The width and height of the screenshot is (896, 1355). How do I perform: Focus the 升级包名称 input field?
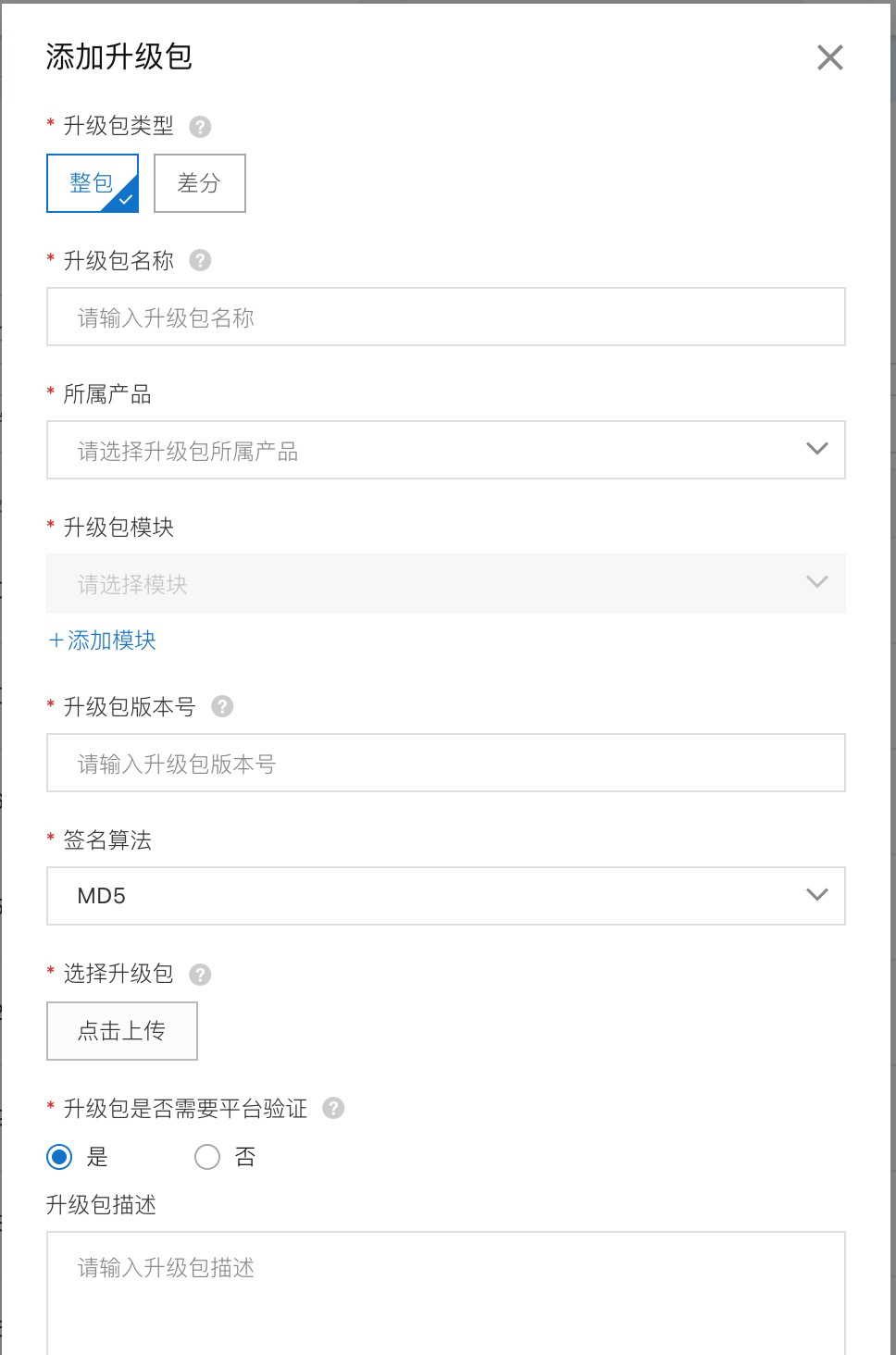[x=446, y=317]
